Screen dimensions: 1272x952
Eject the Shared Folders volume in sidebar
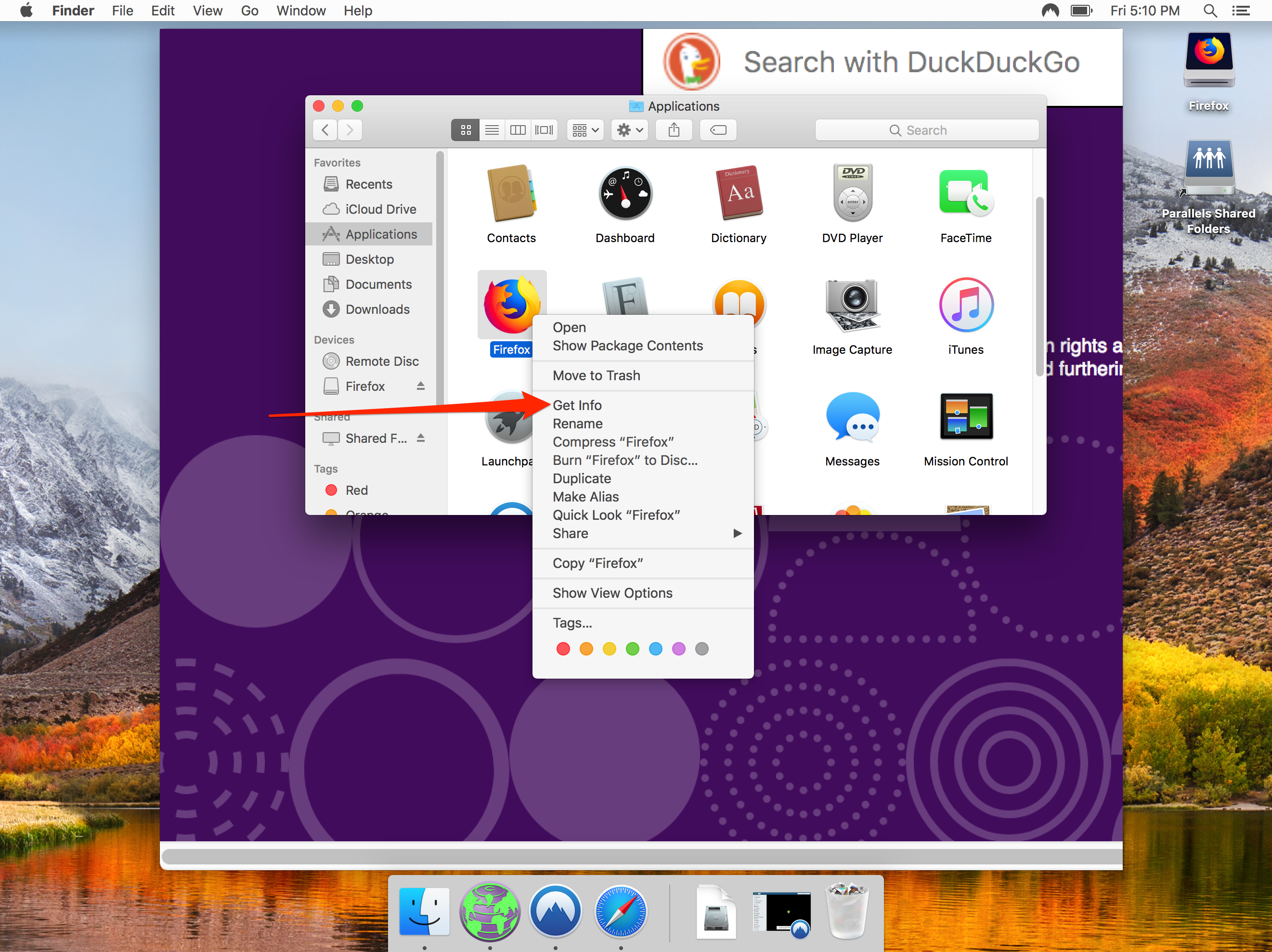420,438
